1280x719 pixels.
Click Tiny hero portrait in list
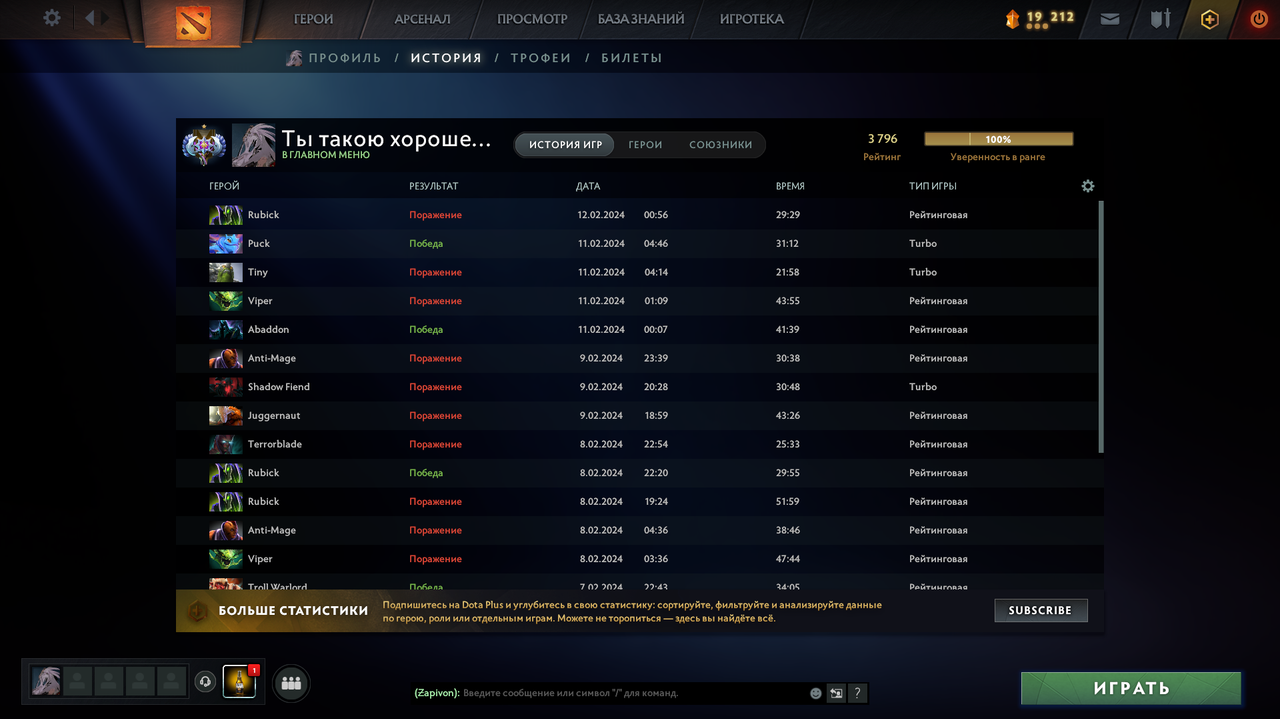226,272
